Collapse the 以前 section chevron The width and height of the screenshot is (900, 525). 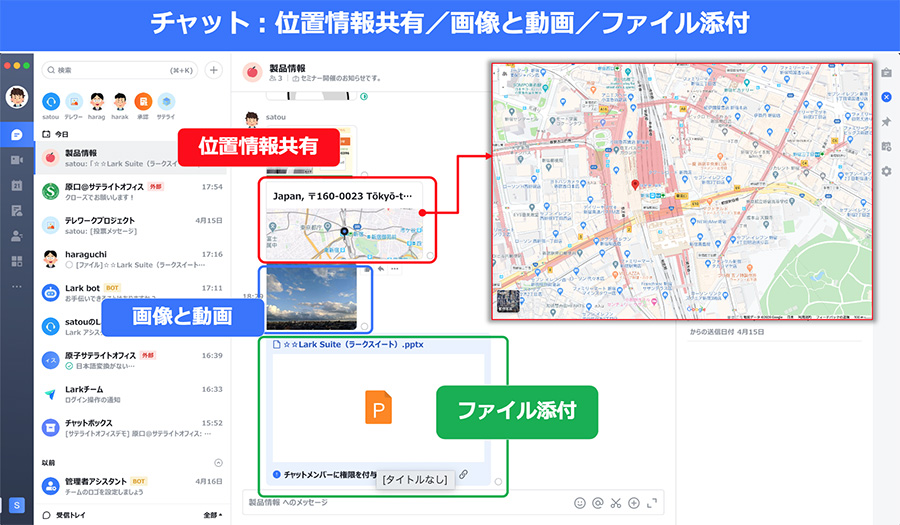tap(218, 462)
